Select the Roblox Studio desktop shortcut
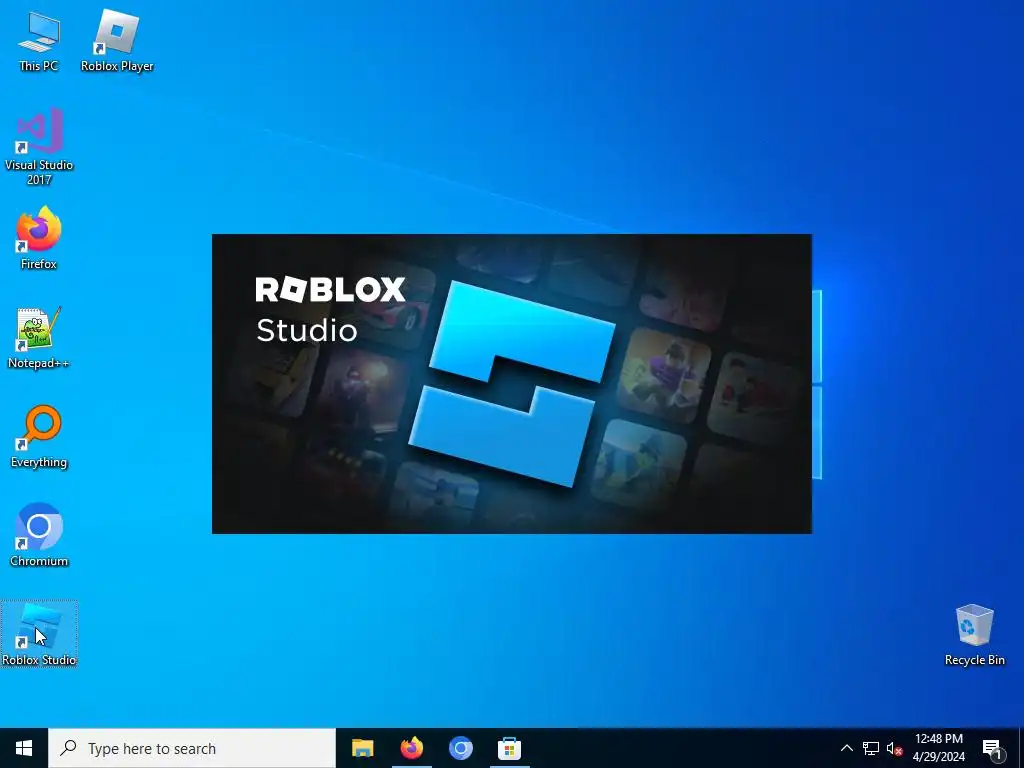The width and height of the screenshot is (1024, 768). [x=39, y=634]
